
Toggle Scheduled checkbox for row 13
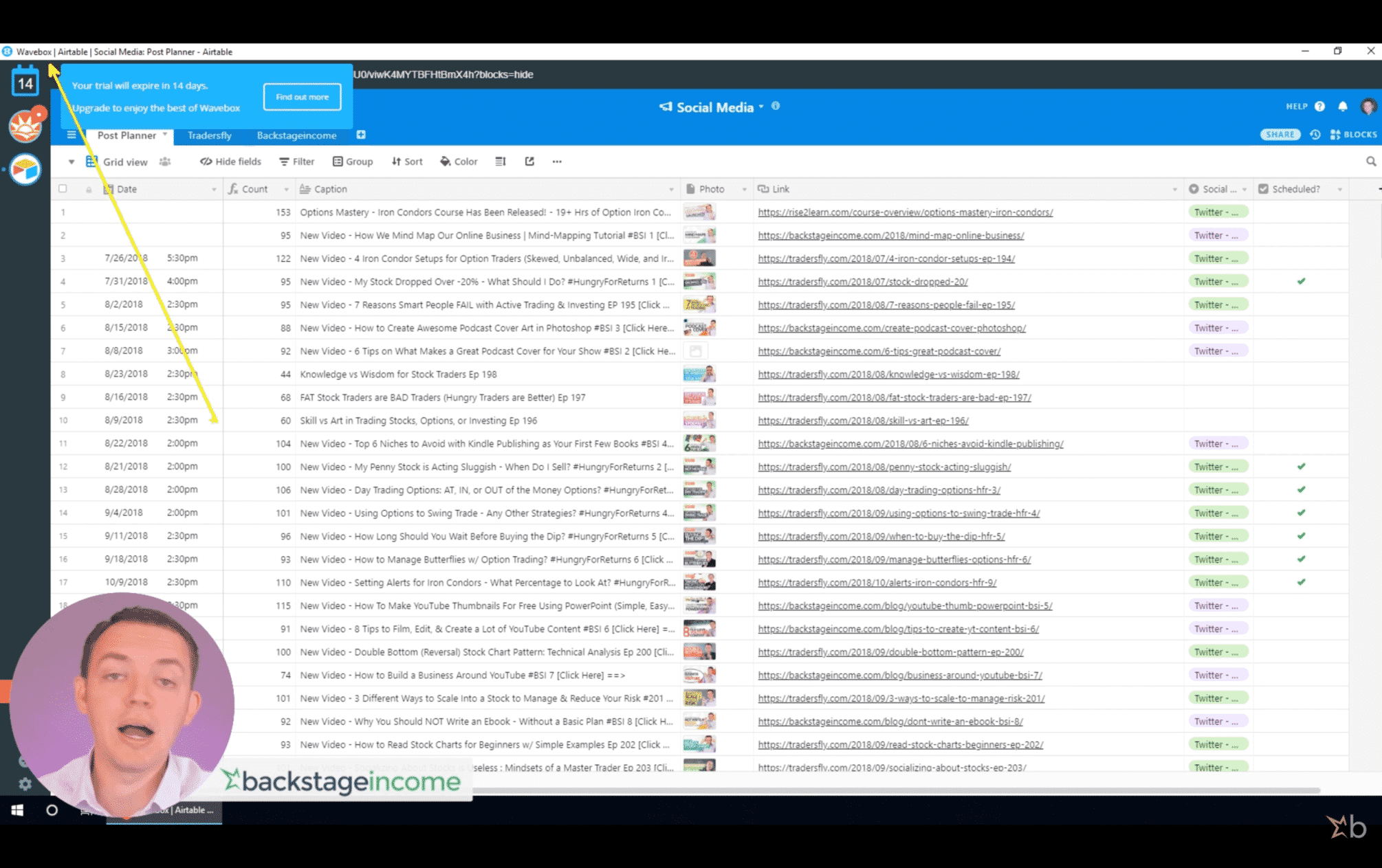1301,490
